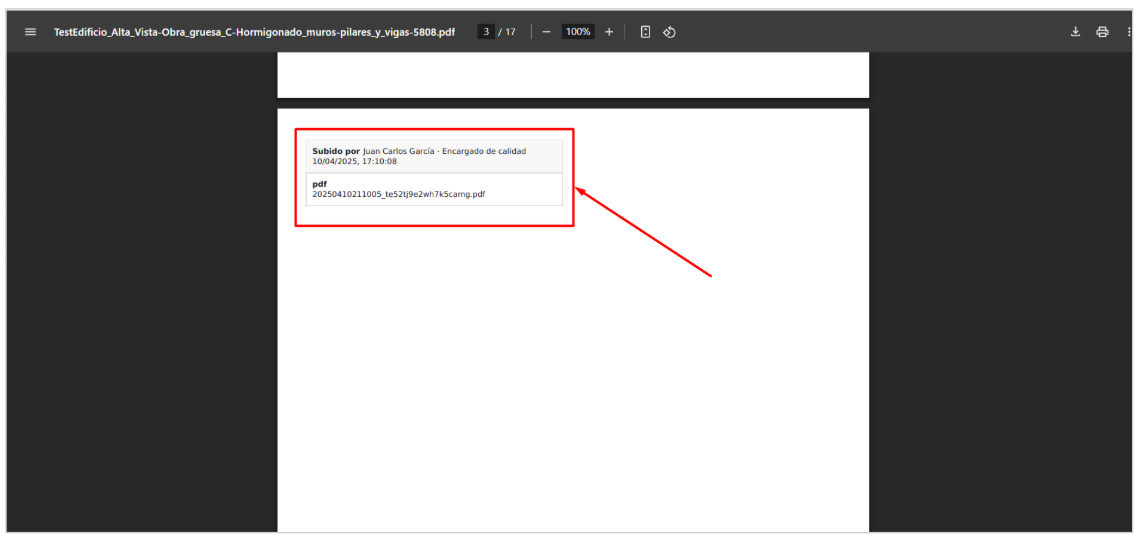Image resolution: width=1138 pixels, height=541 pixels.
Task: Click the upload date 10/04/2025, 17:10:08
Action: 354,161
